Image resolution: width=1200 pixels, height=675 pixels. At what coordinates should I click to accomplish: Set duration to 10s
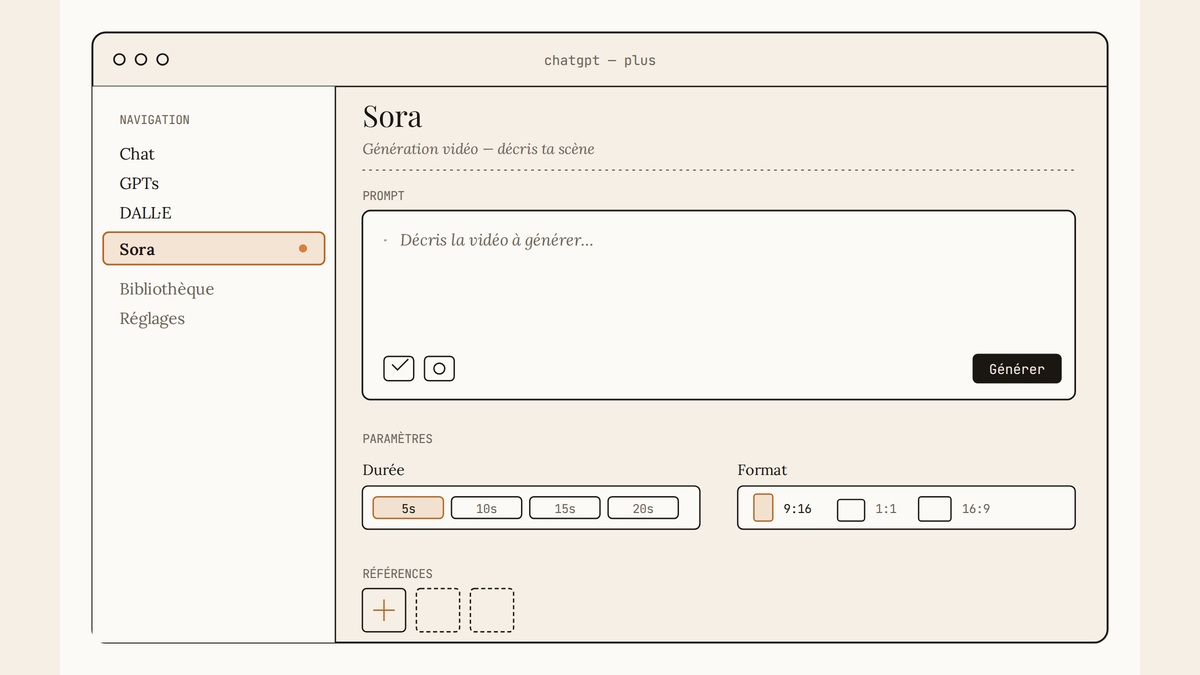(x=486, y=508)
